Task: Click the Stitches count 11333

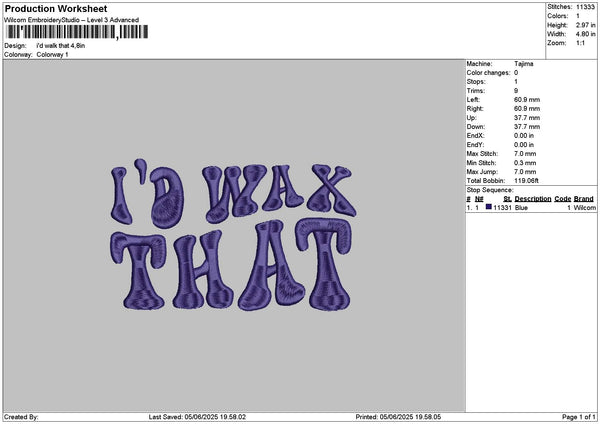Action: click(585, 7)
